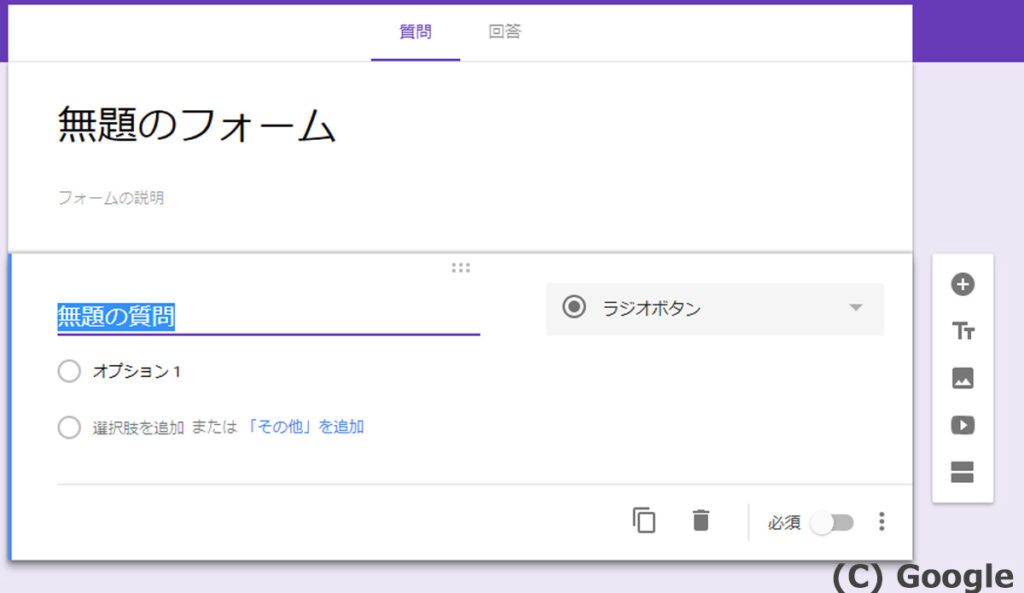Toggle the 必須 required switch
1024x593 pixels.
click(832, 522)
